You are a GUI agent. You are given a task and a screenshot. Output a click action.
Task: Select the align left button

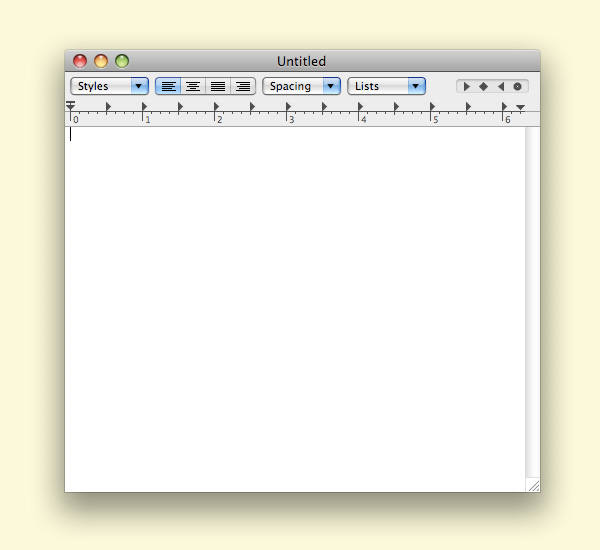tap(168, 86)
